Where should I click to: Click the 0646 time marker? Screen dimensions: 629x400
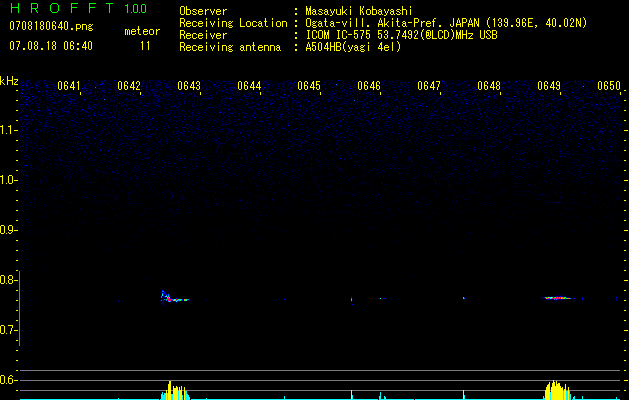pos(369,86)
